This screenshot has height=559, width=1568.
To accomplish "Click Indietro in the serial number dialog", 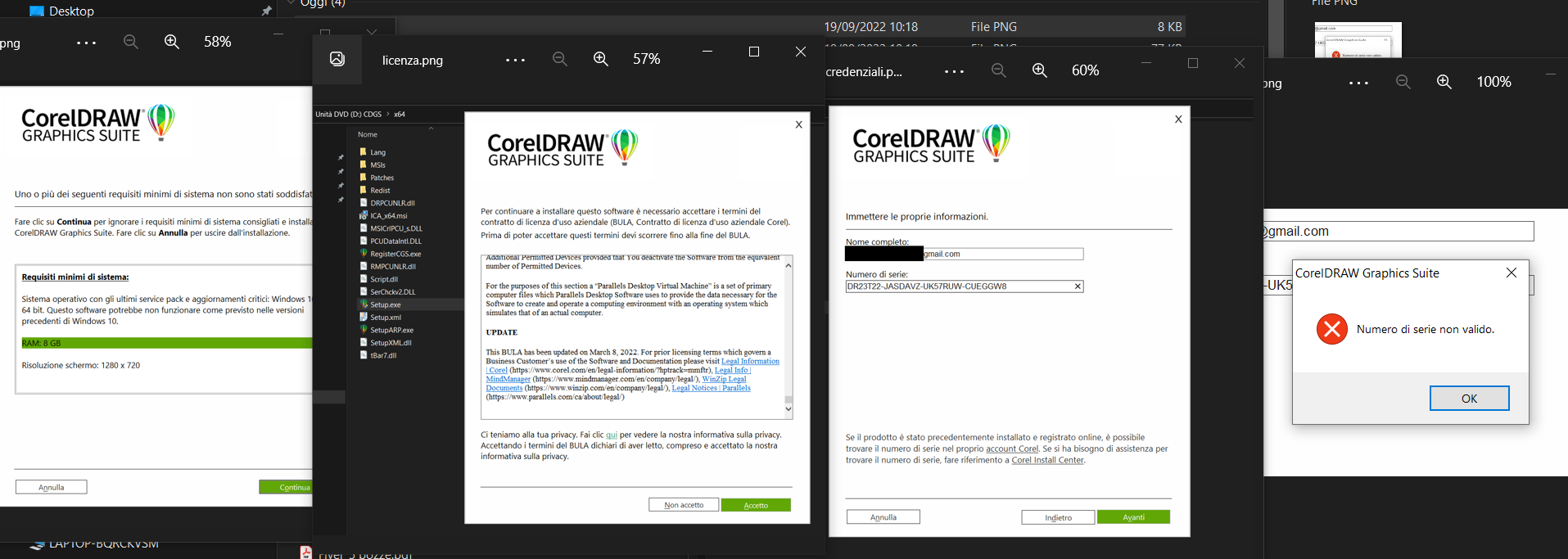I will coord(1058,517).
